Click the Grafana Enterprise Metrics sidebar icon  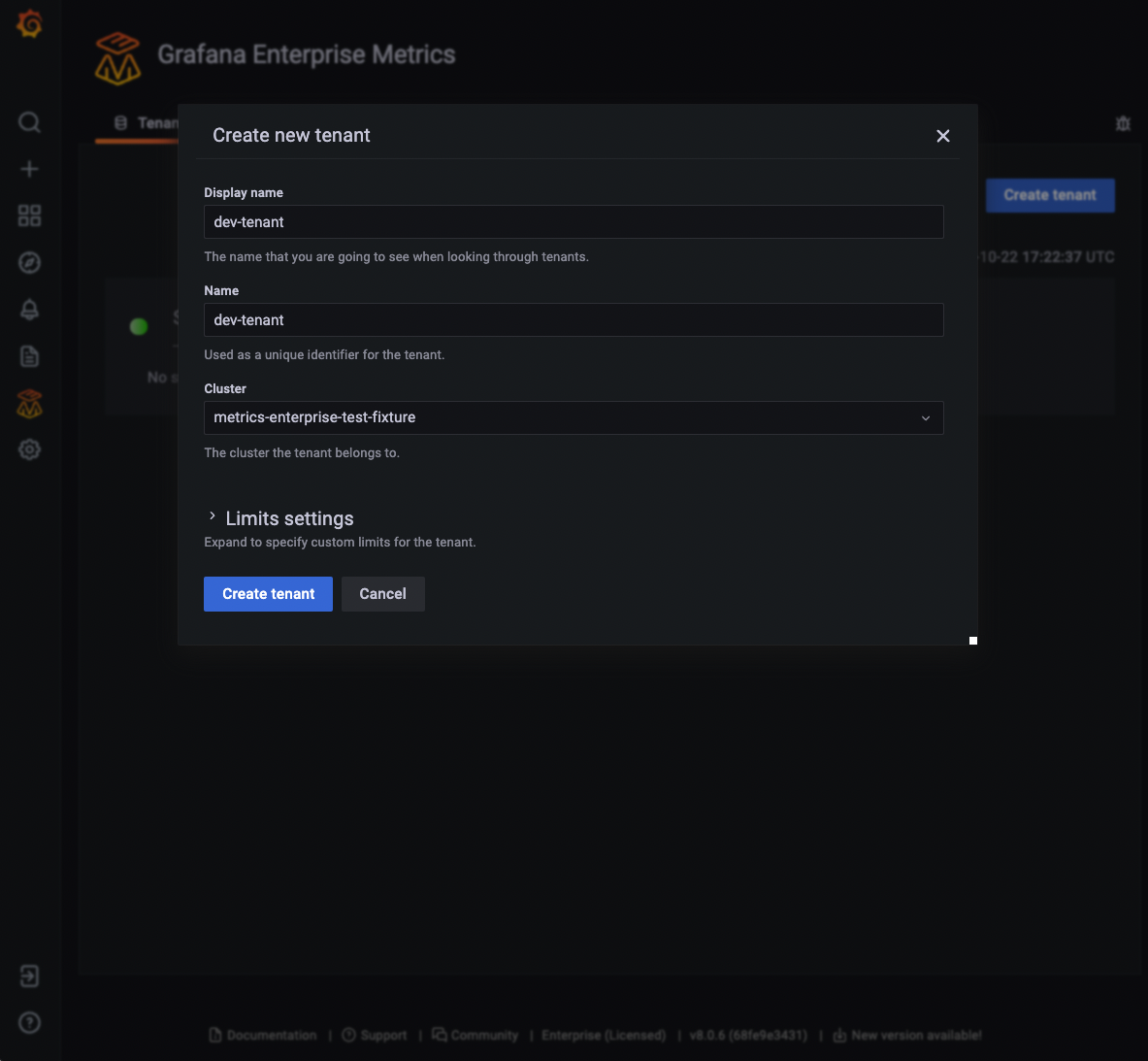tap(29, 403)
